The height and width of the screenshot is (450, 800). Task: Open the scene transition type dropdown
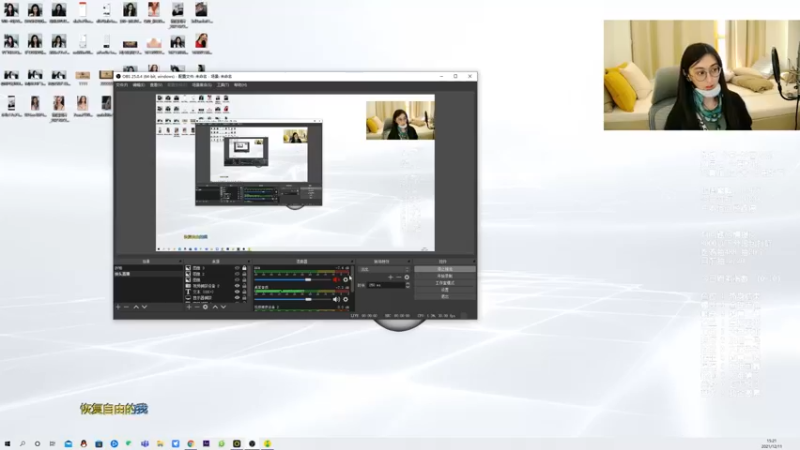pyautogui.click(x=384, y=269)
